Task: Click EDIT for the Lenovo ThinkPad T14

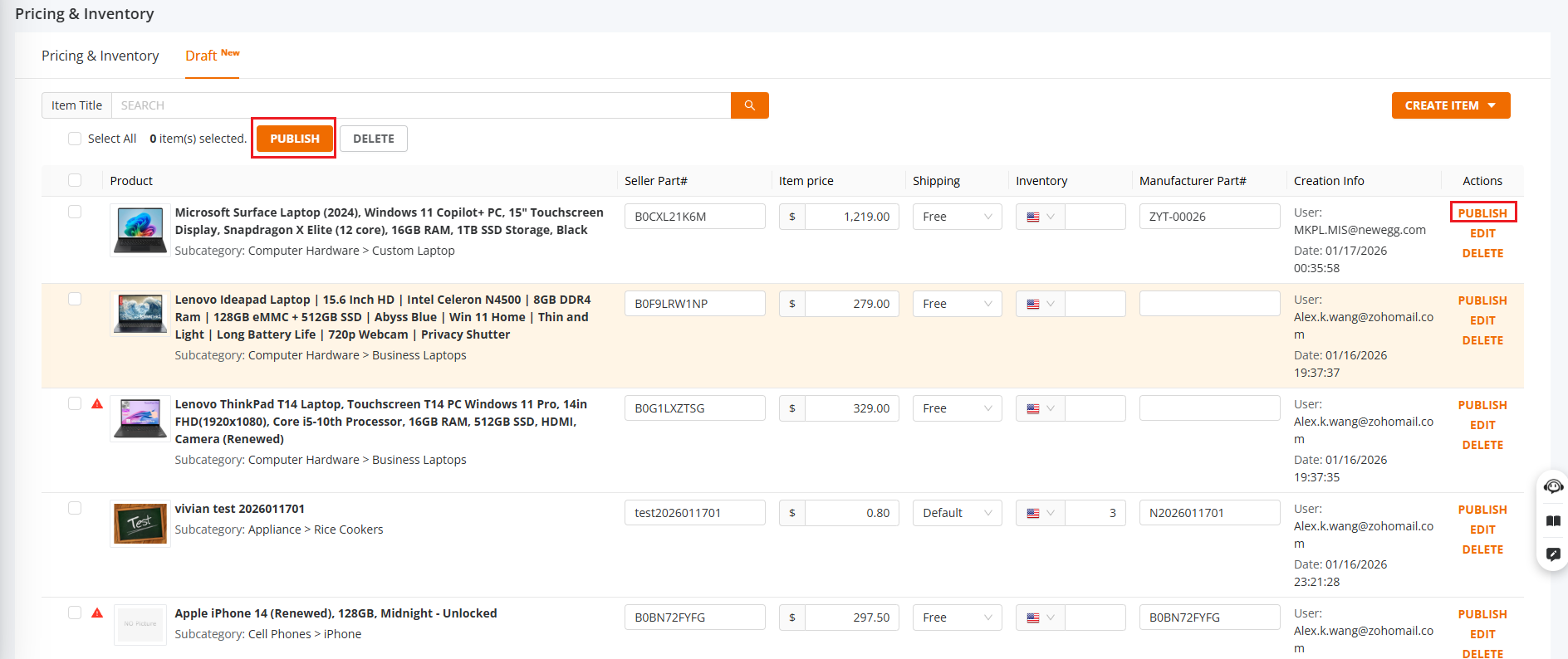Action: pos(1482,425)
